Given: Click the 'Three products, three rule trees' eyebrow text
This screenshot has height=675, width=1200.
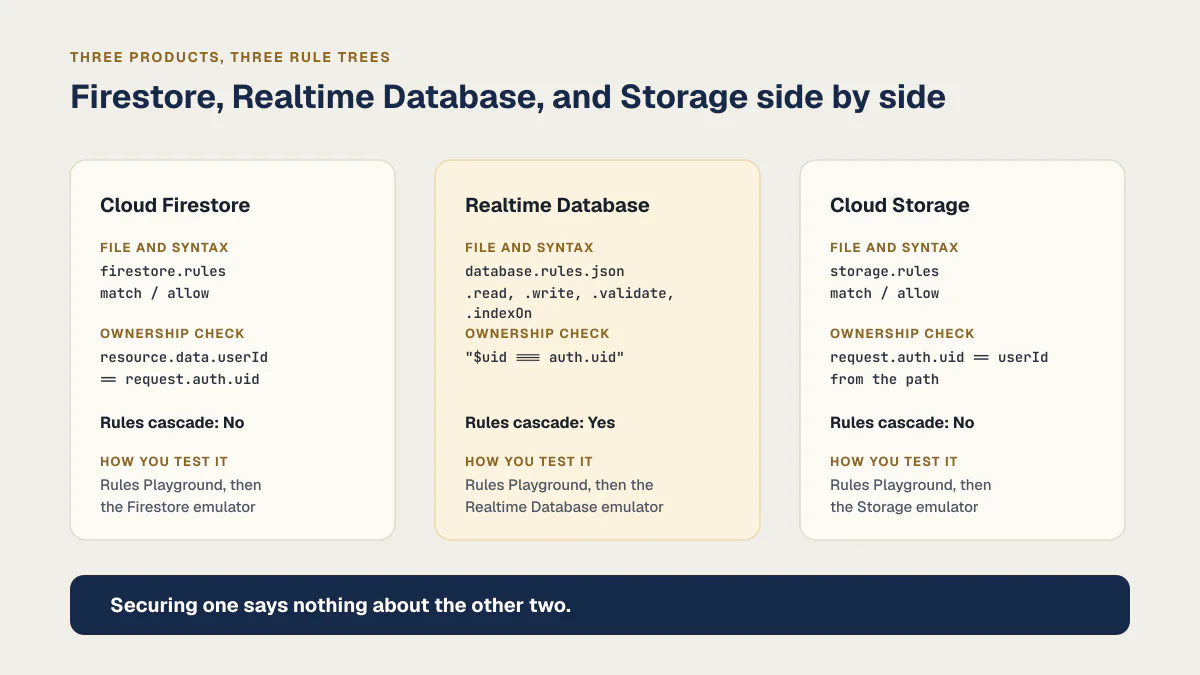Looking at the screenshot, I should coord(230,57).
